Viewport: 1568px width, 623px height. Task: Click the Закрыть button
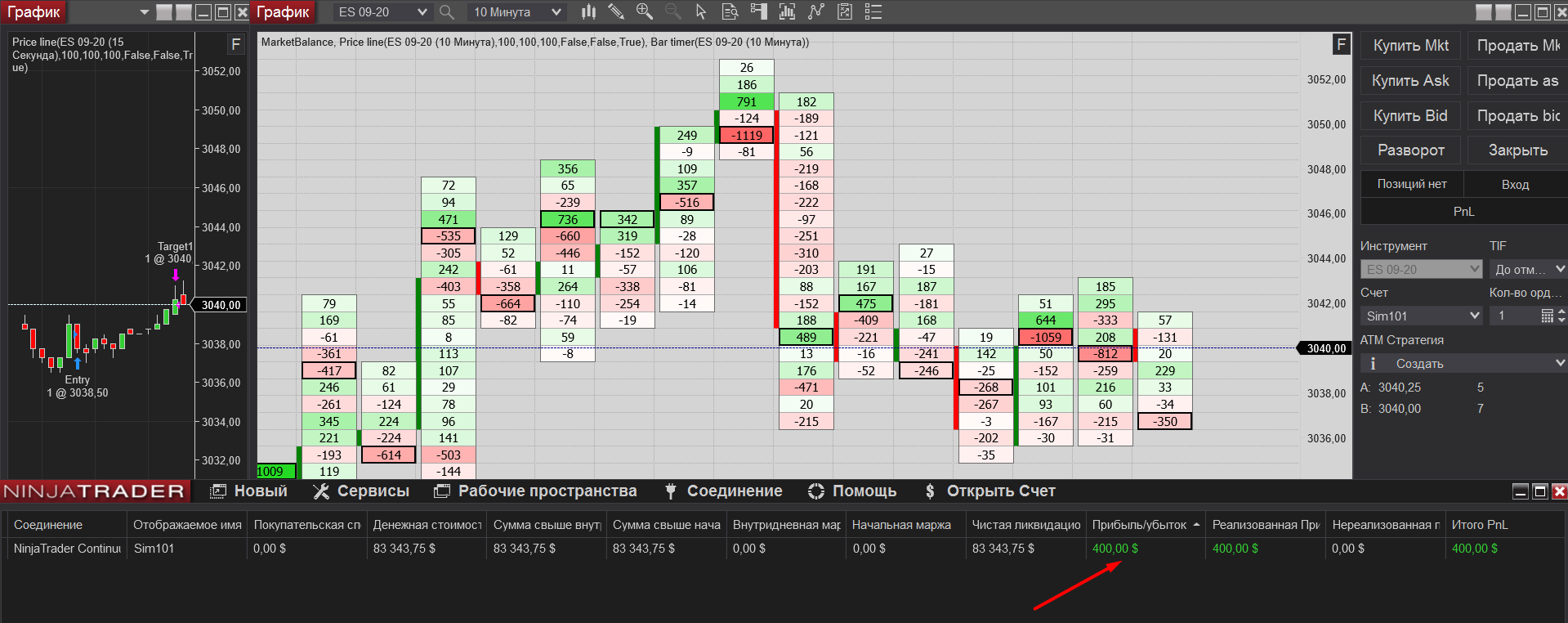point(1517,150)
